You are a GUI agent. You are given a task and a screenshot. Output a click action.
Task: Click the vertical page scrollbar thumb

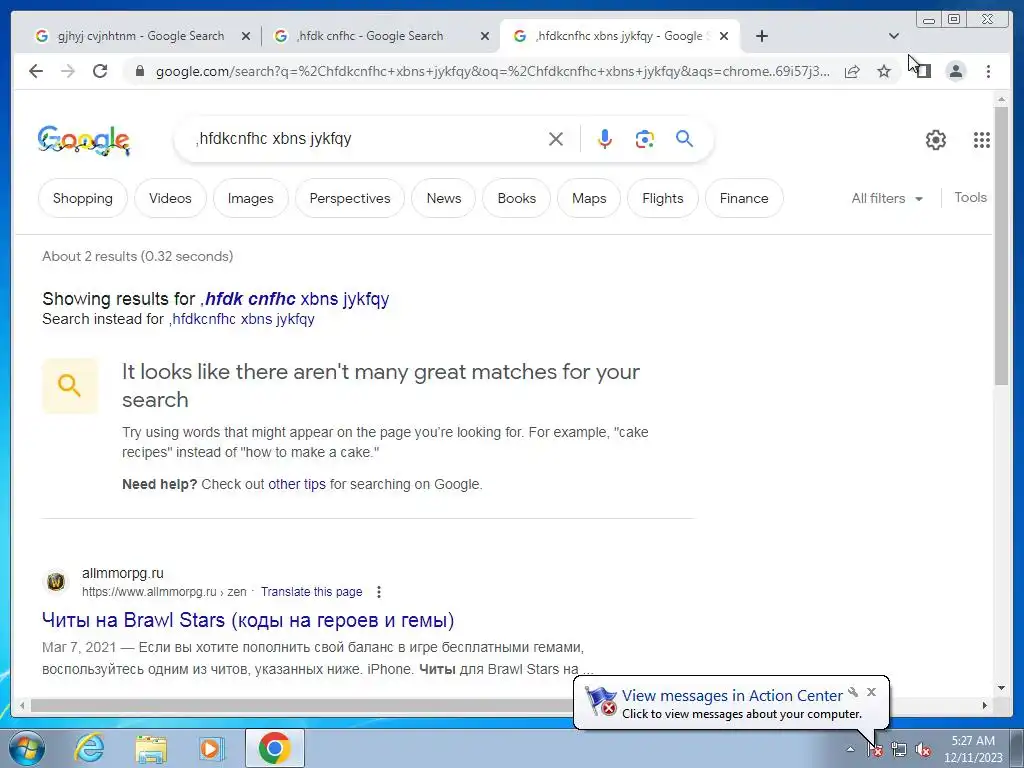coord(1001,245)
